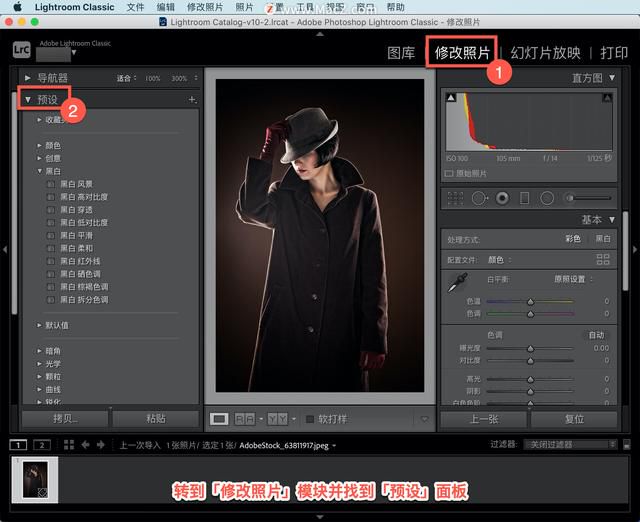Enable the 软打样 checkbox

[x=310, y=419]
